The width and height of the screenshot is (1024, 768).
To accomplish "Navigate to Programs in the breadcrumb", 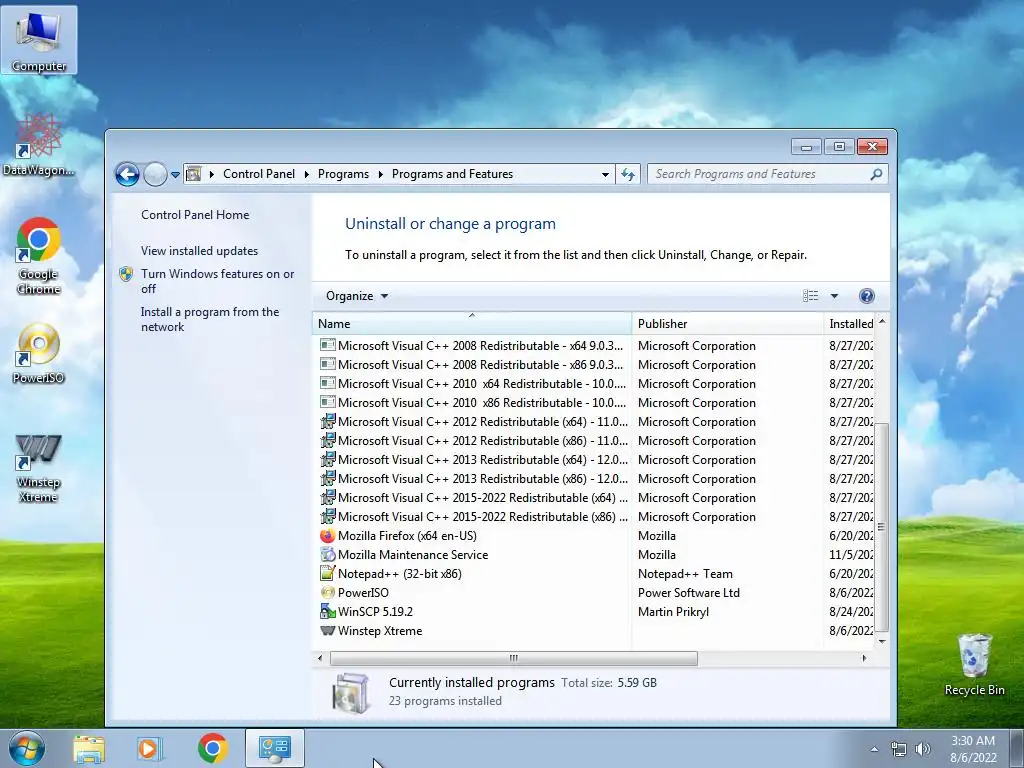I will point(343,174).
